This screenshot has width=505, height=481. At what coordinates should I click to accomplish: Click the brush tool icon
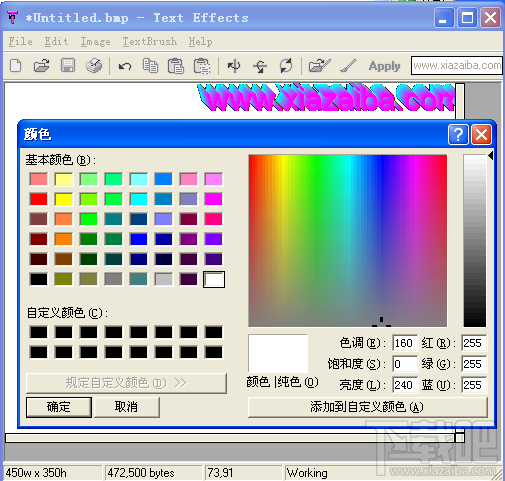pos(348,65)
